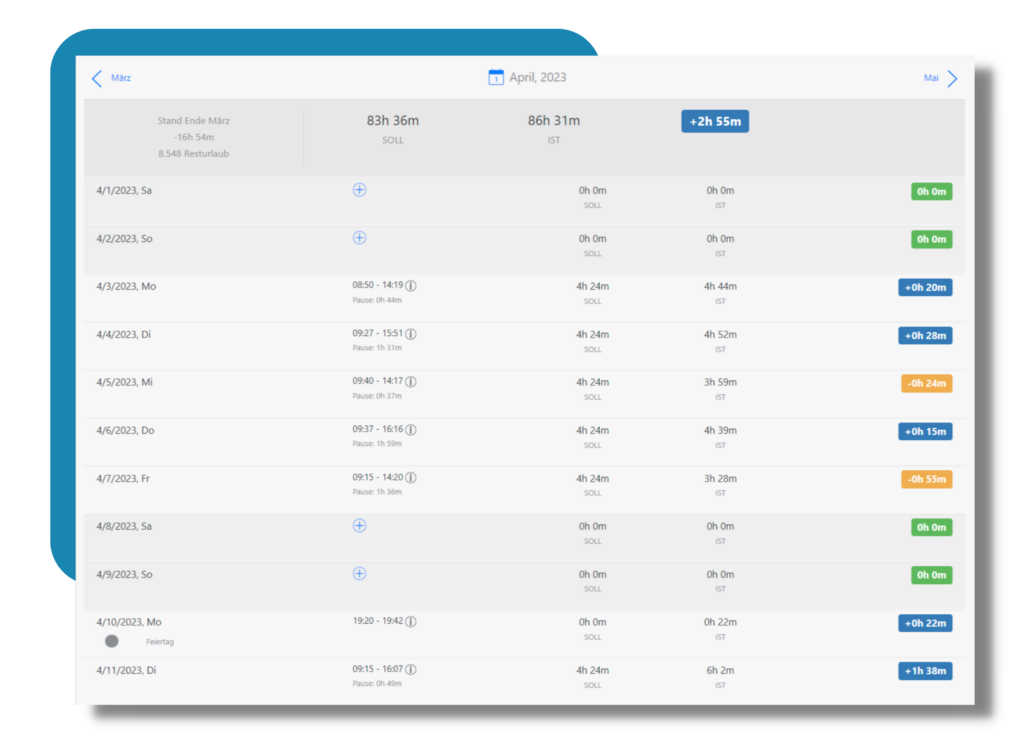Open the calendar icon next to April, 2023

click(496, 77)
